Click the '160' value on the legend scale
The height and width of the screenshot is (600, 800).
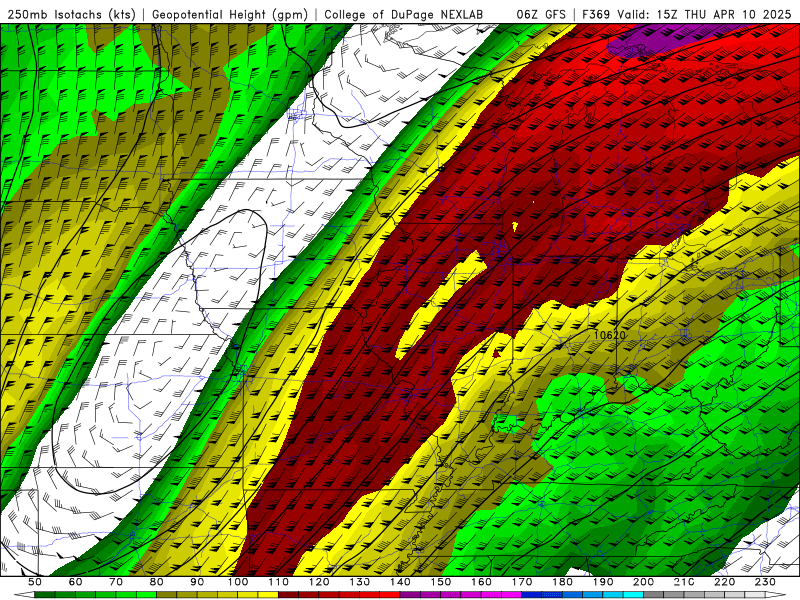481,582
